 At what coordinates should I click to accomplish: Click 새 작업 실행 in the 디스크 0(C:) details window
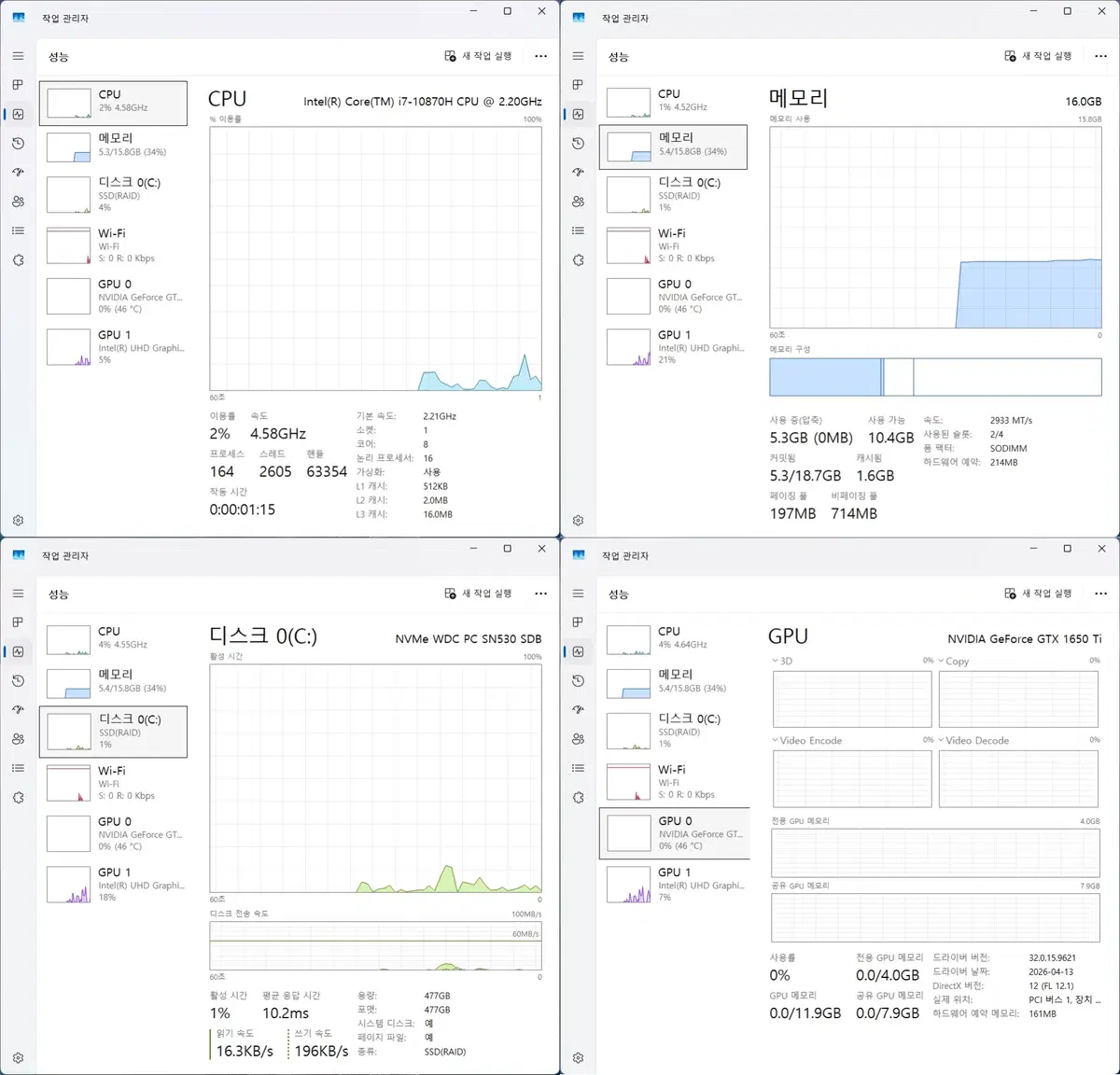(478, 593)
